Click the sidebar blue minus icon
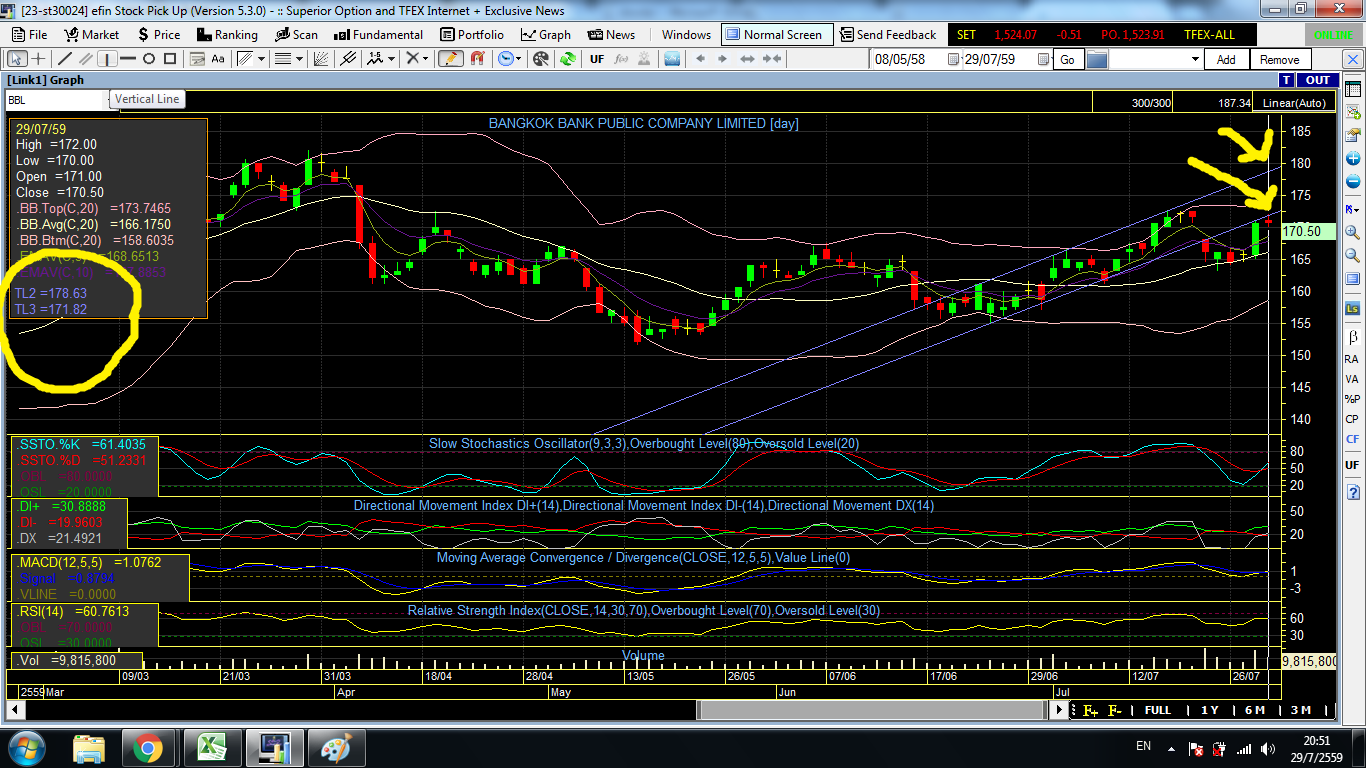Screen dimensions: 1366x768 click(x=1352, y=182)
